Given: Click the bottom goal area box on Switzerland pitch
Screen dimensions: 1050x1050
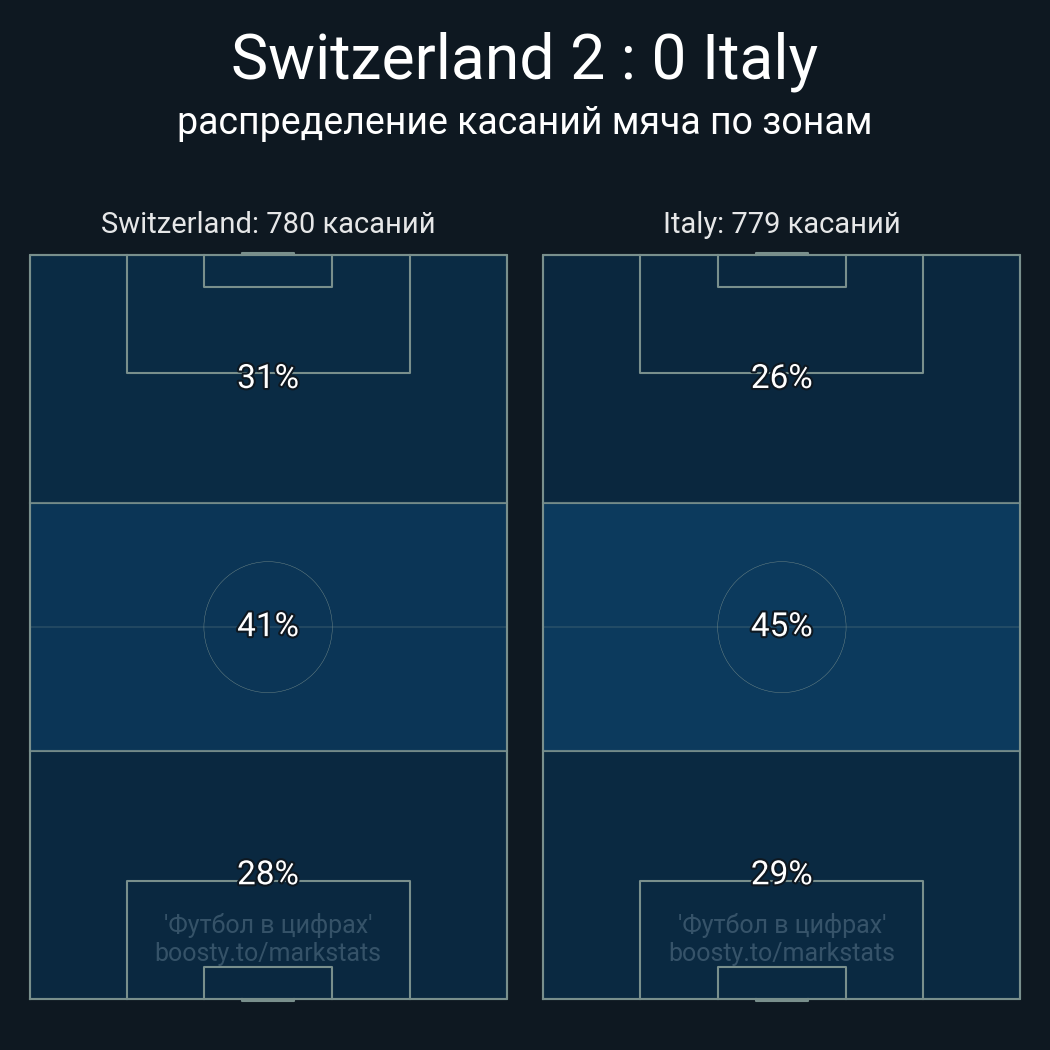Looking at the screenshot, I should pyautogui.click(x=268, y=982).
